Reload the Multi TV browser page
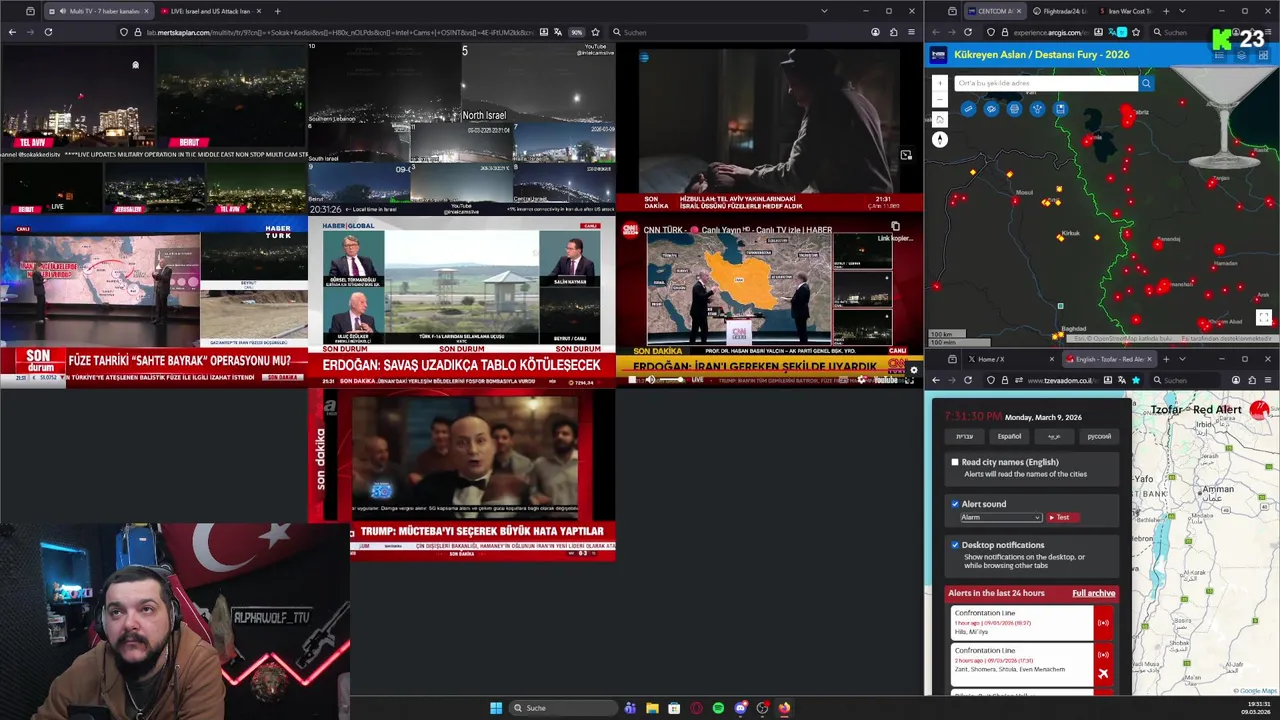Viewport: 1280px width, 720px height. pyautogui.click(x=48, y=32)
